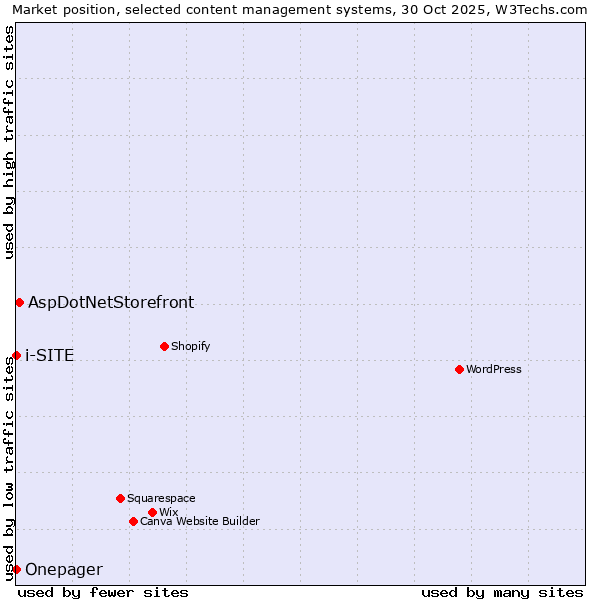Click the 'used by high traffic sites' axis label
The image size is (600, 600).
click(9, 142)
